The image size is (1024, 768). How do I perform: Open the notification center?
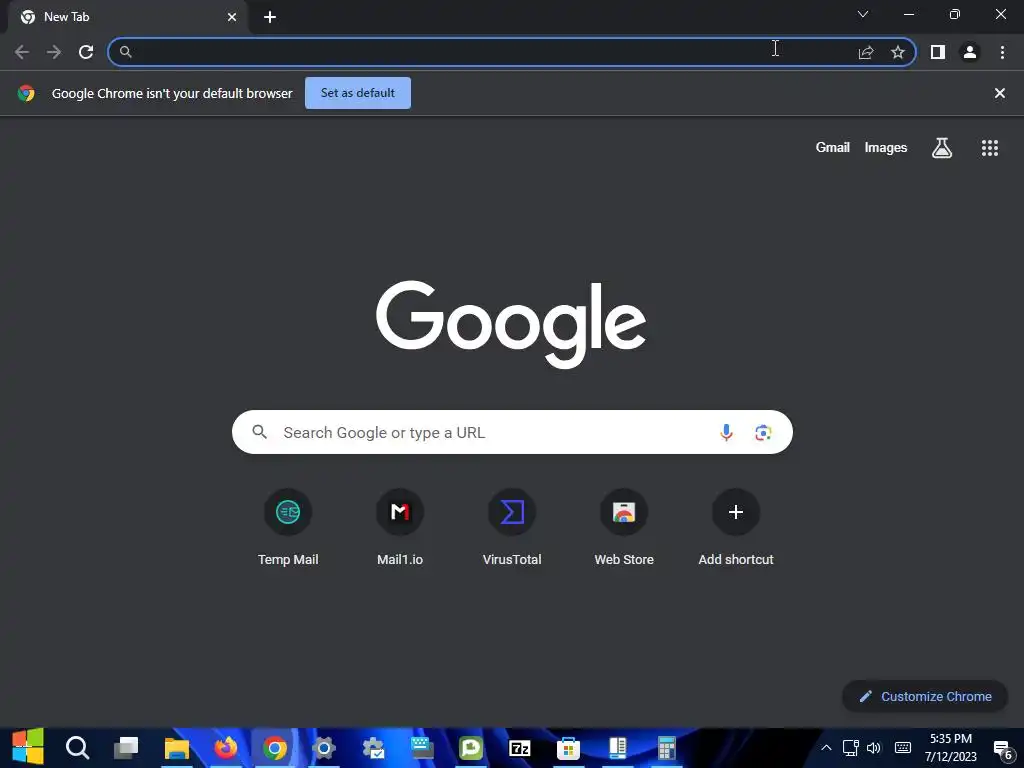[x=1002, y=748]
